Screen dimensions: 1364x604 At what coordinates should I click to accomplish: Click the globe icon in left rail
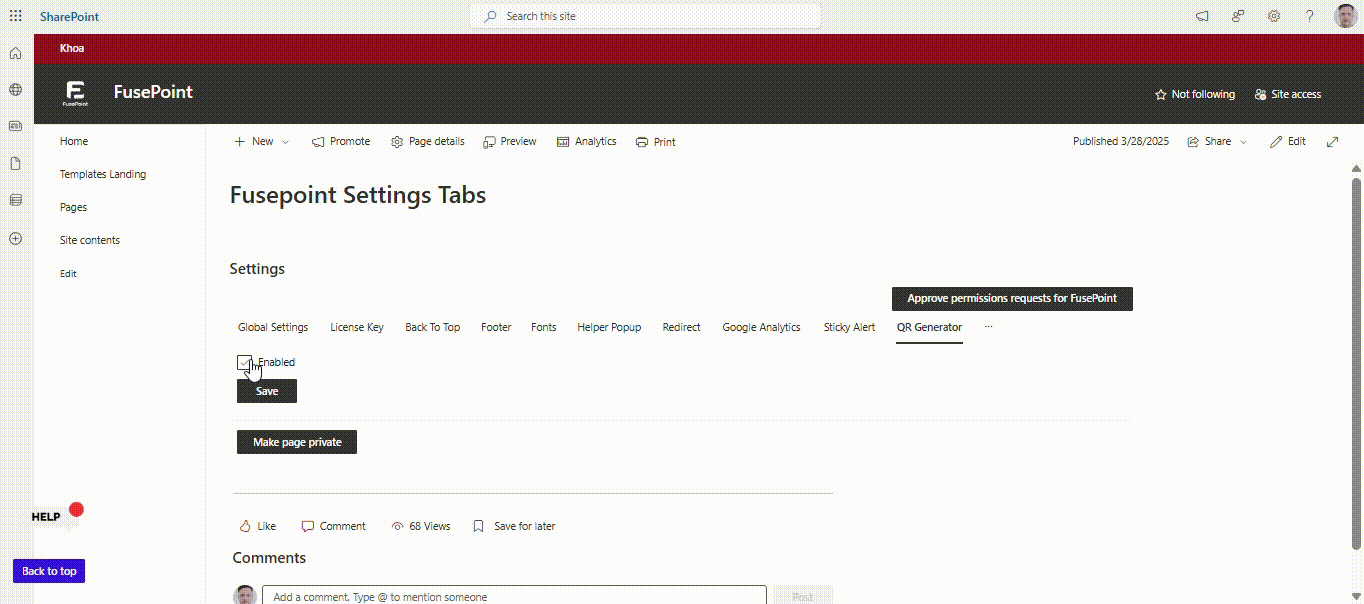tap(15, 90)
